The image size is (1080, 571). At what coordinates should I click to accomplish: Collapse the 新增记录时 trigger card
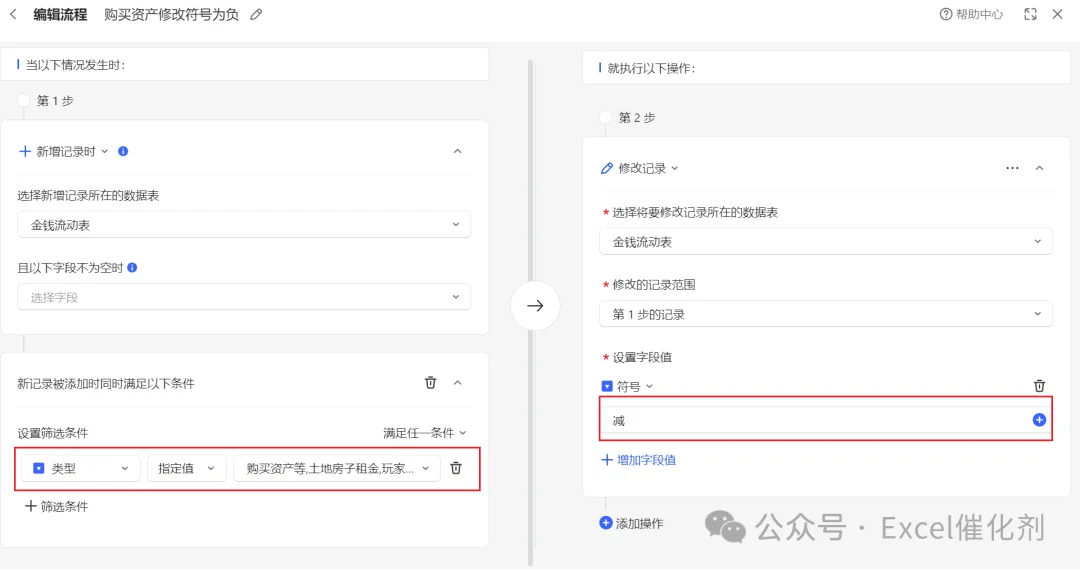pos(457,152)
